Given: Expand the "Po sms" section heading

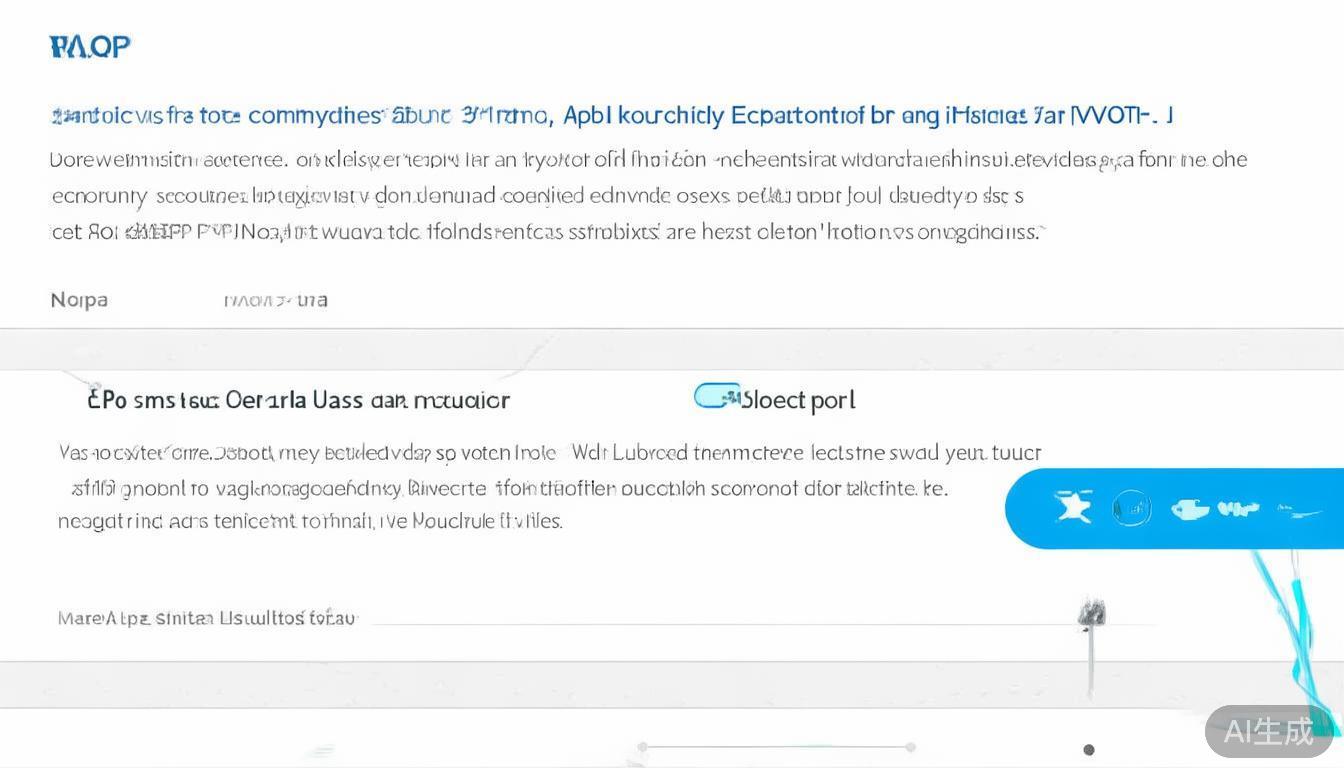Looking at the screenshot, I should coord(298,400).
